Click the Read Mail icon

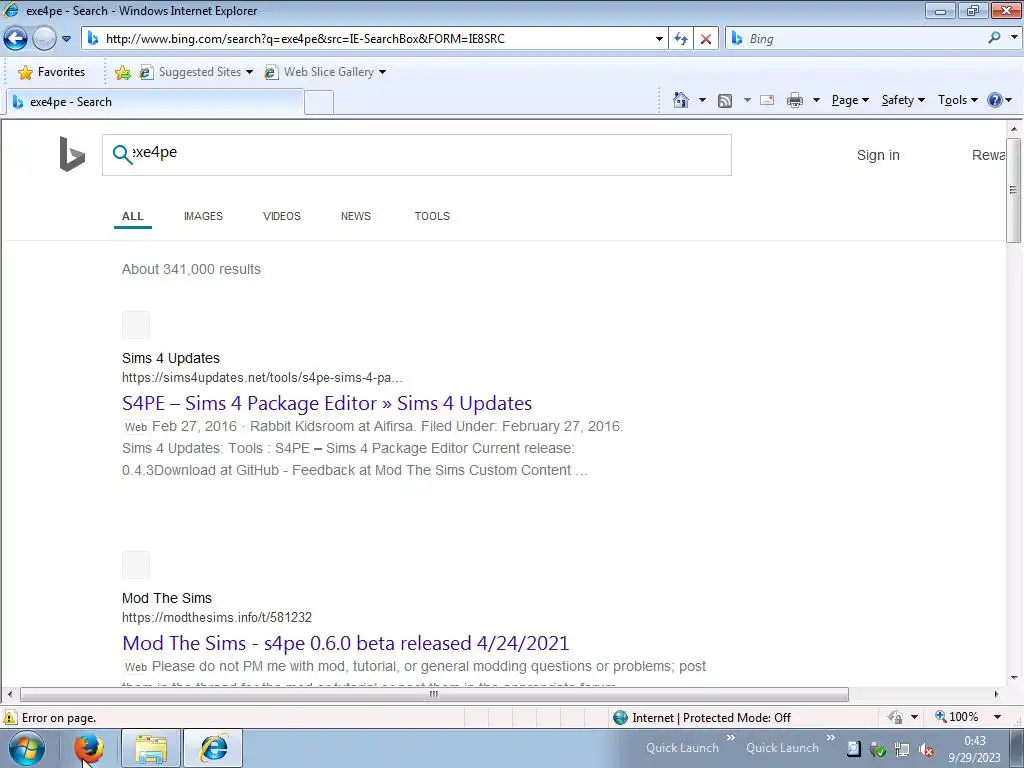(x=767, y=100)
